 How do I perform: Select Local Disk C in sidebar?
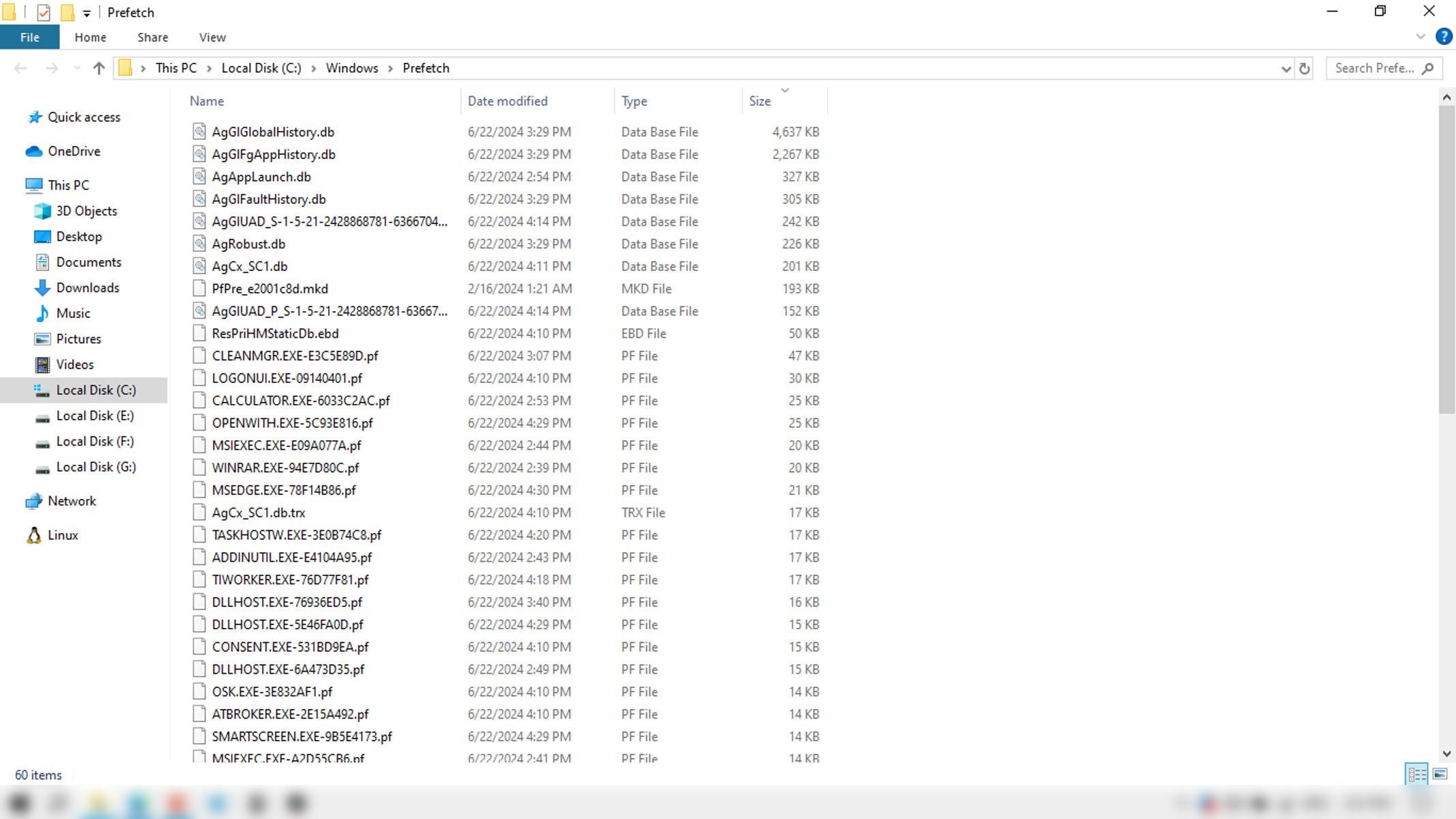point(96,390)
